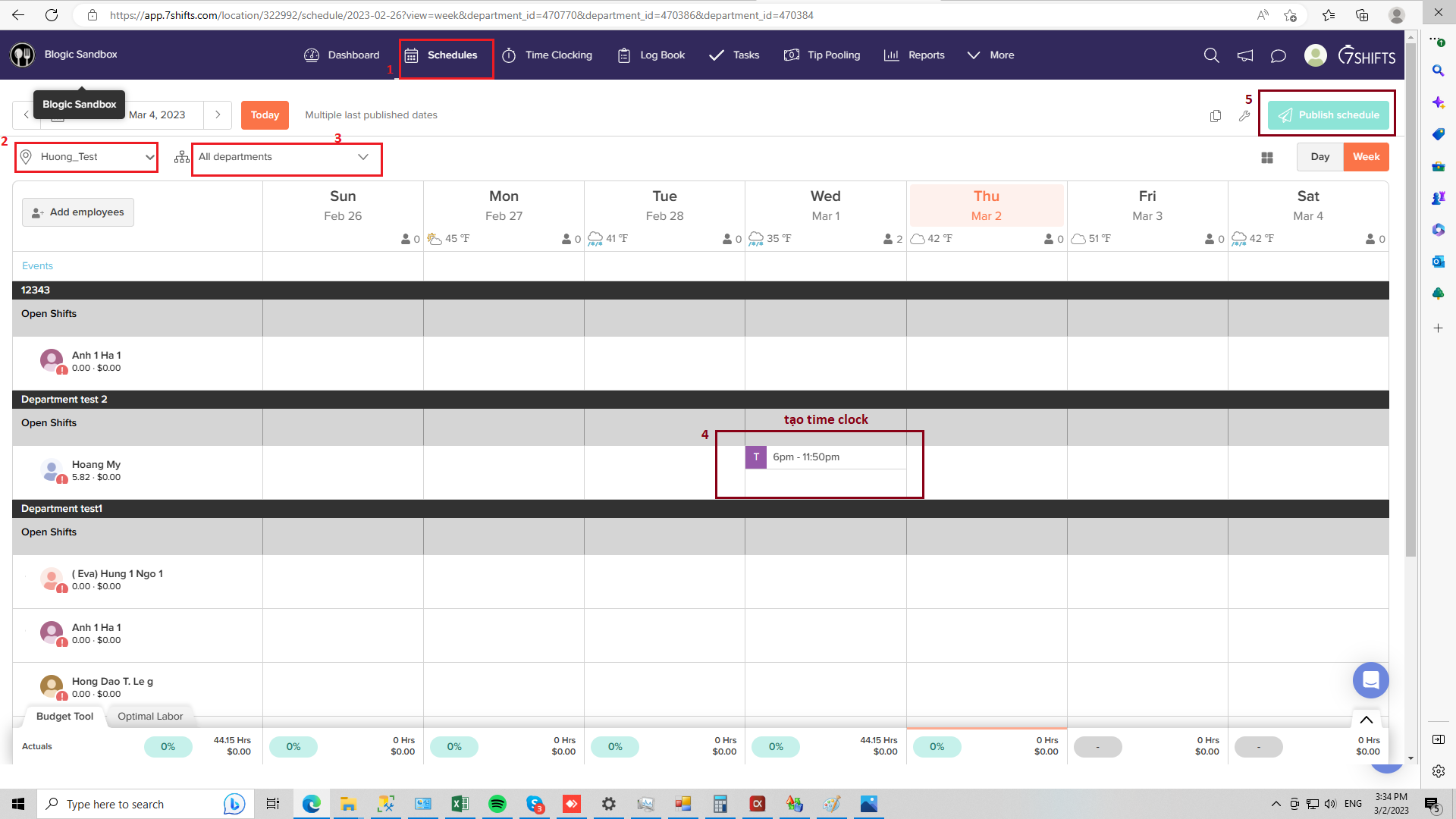Screen dimensions: 1456x819
Task: Switch schedule to Day view
Action: point(1319,157)
